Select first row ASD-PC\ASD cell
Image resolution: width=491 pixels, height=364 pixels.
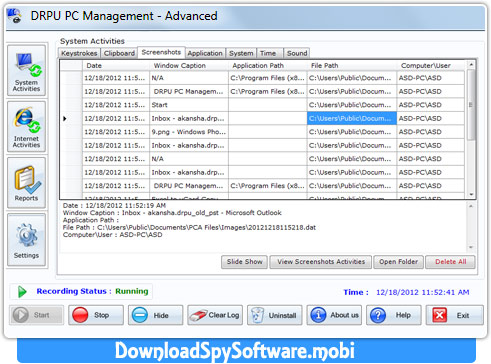pos(431,78)
